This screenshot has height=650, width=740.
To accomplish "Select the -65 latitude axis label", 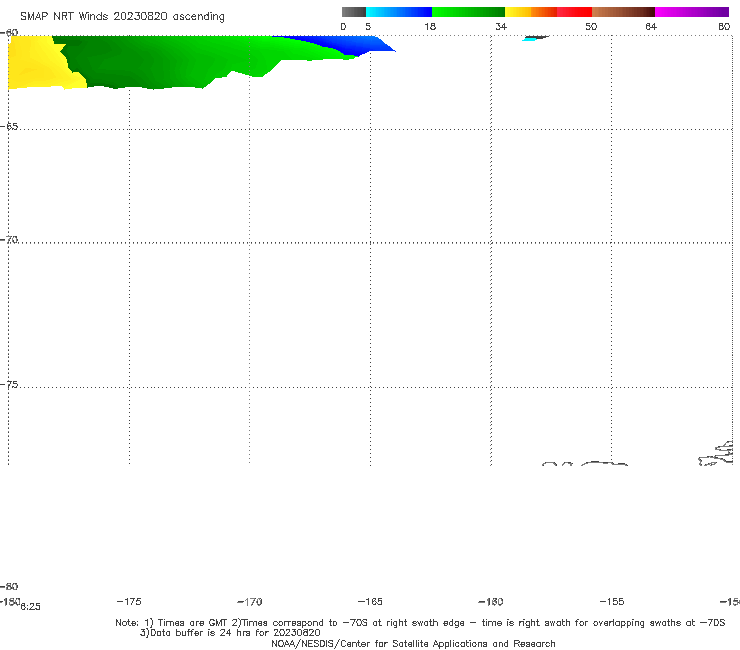I will [x=9, y=126].
